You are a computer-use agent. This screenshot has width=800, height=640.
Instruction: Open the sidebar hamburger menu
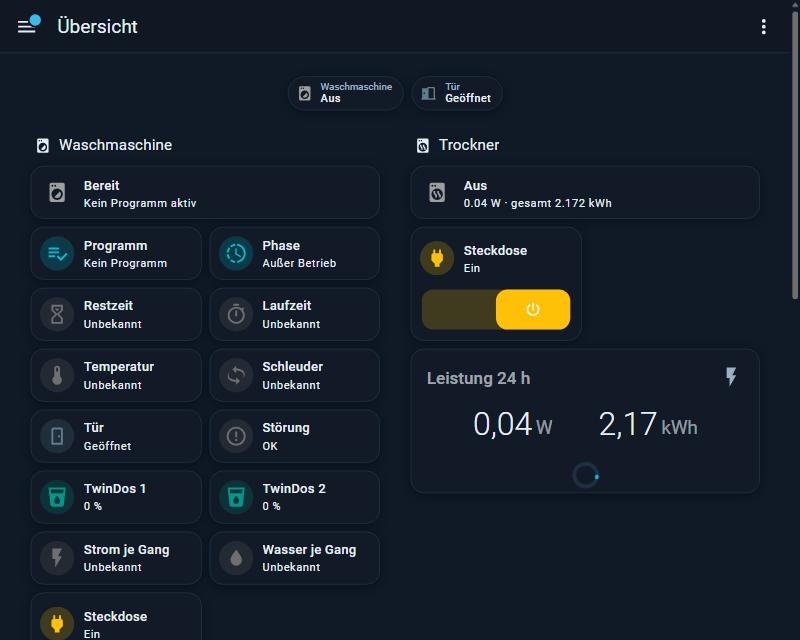pos(27,27)
